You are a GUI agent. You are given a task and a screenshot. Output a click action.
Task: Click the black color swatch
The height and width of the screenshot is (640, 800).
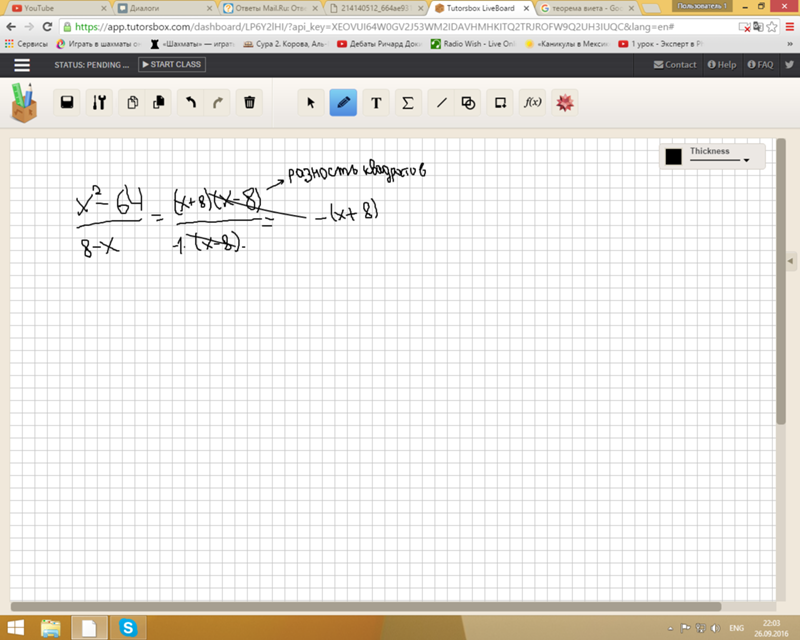coord(673,156)
